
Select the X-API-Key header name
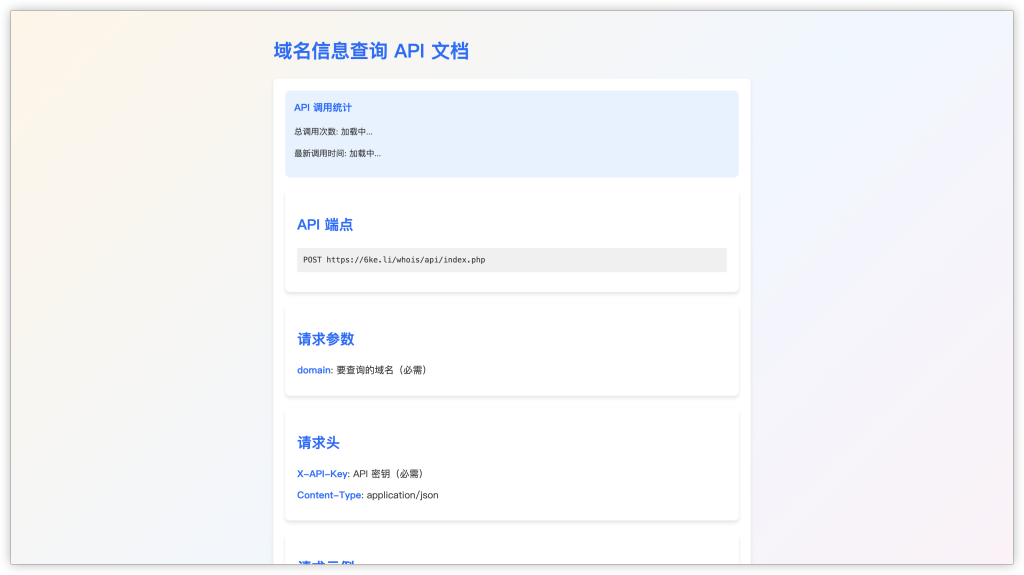coord(323,474)
